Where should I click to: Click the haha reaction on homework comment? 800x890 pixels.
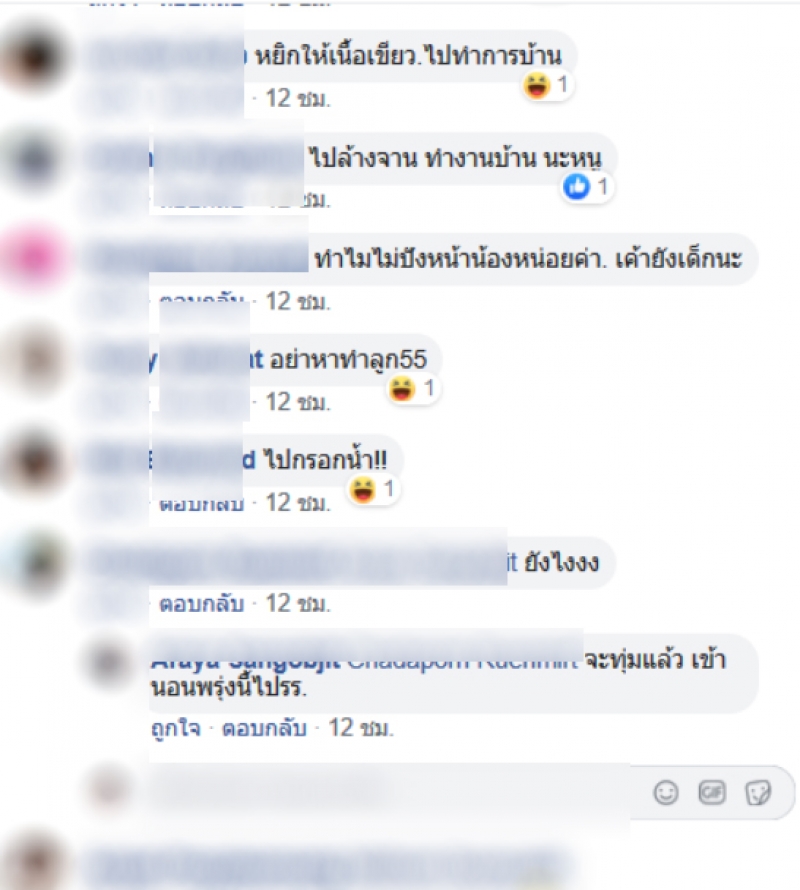point(546,86)
